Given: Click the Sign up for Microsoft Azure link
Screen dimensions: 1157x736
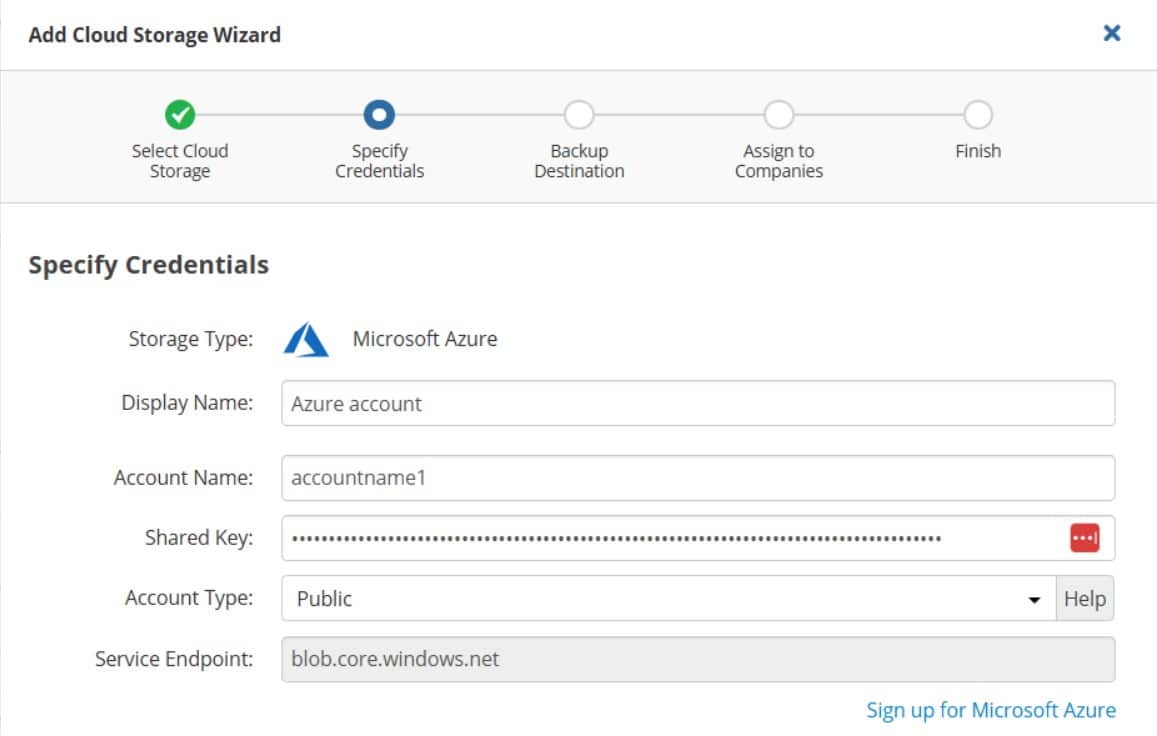Looking at the screenshot, I should [991, 710].
